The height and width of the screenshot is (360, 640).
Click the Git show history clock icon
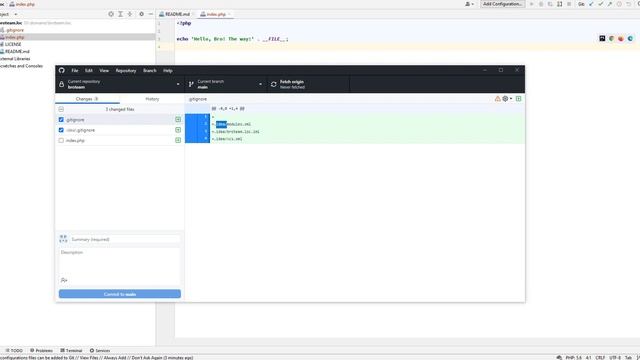coord(619,4)
